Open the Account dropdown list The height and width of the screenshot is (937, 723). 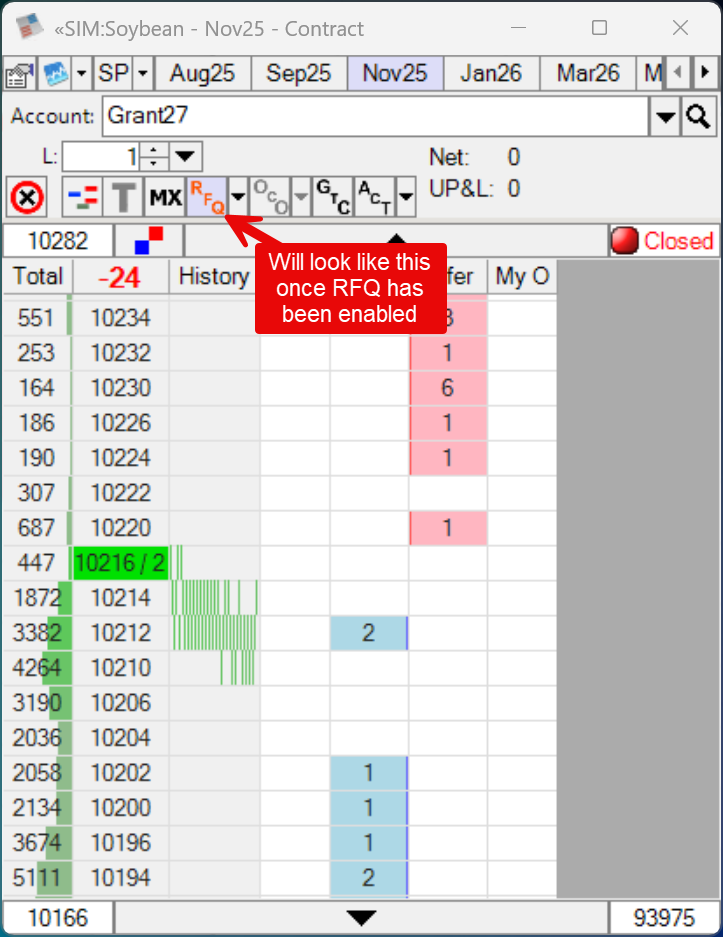click(665, 117)
